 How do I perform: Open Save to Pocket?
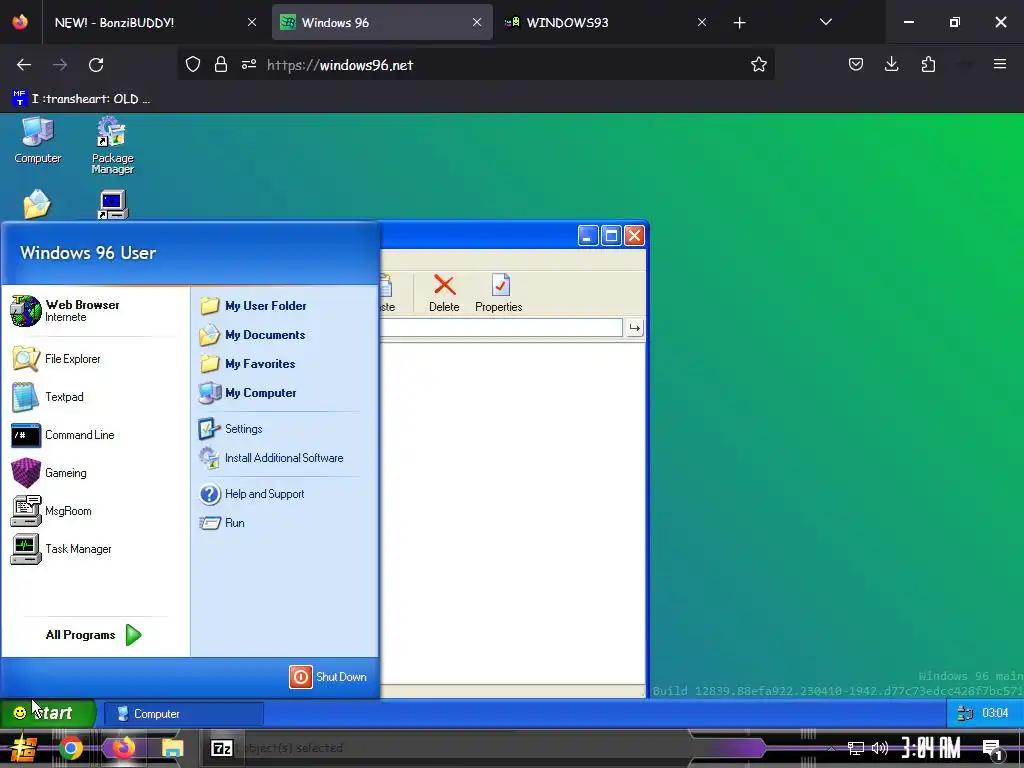tap(856, 64)
